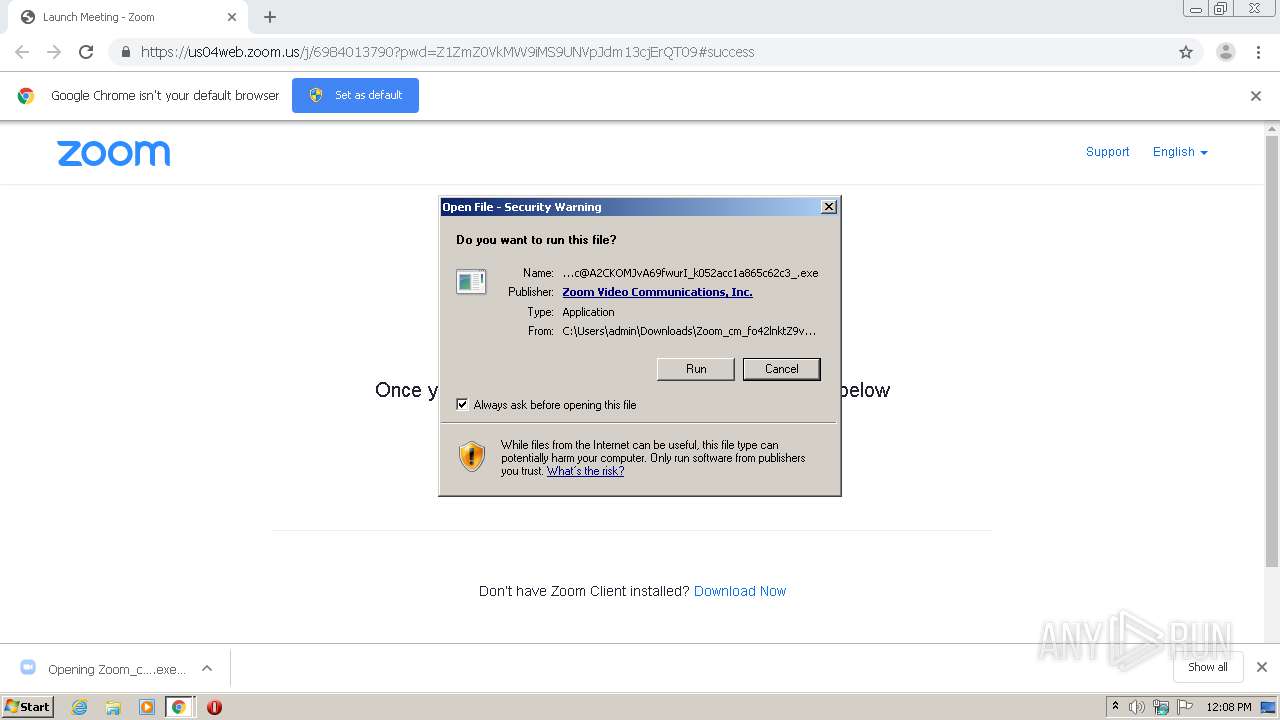The image size is (1280, 720).
Task: Click the Download Now link
Action: 740,591
